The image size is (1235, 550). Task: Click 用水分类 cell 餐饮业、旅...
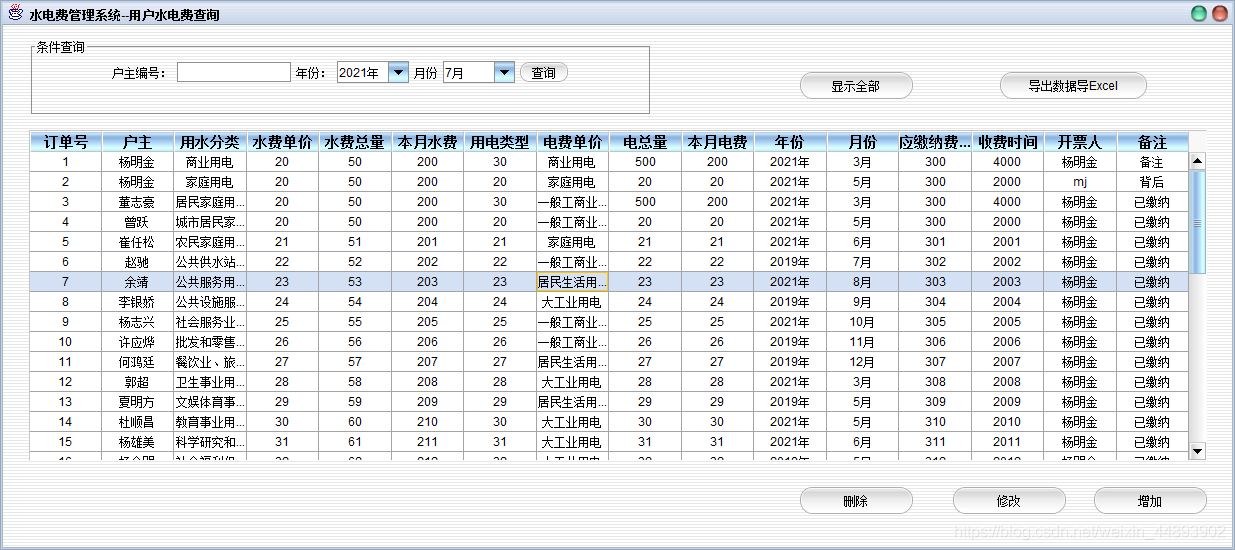point(210,362)
